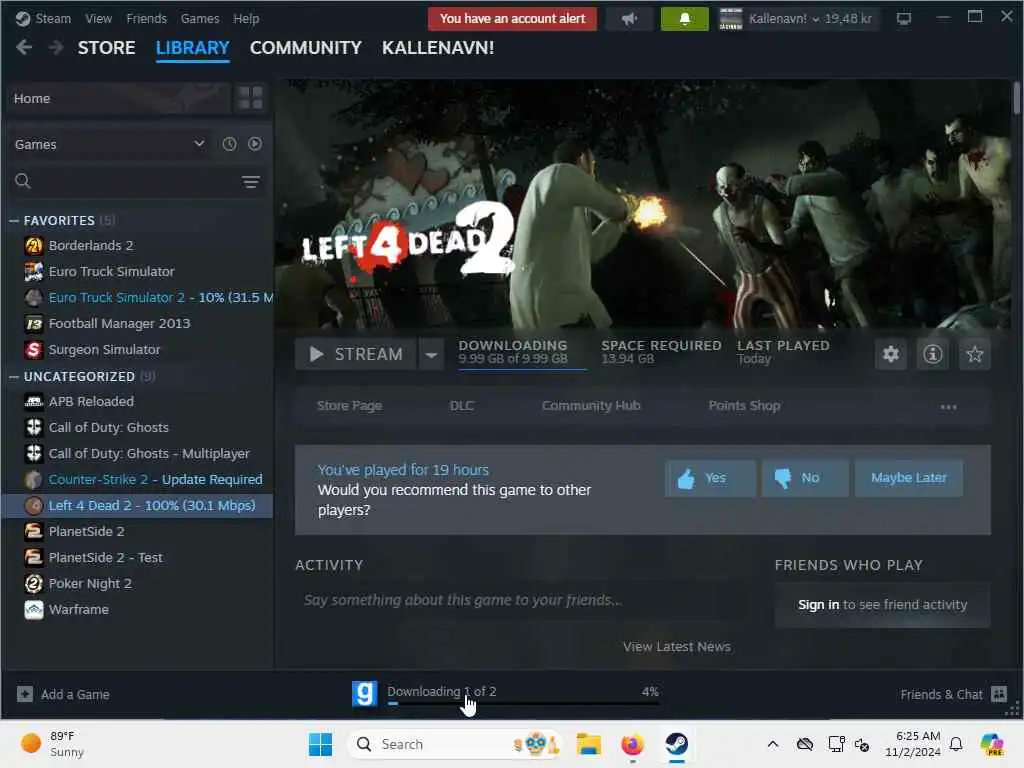1024x768 pixels.
Task: Open the Games filter dropdown
Action: point(110,144)
